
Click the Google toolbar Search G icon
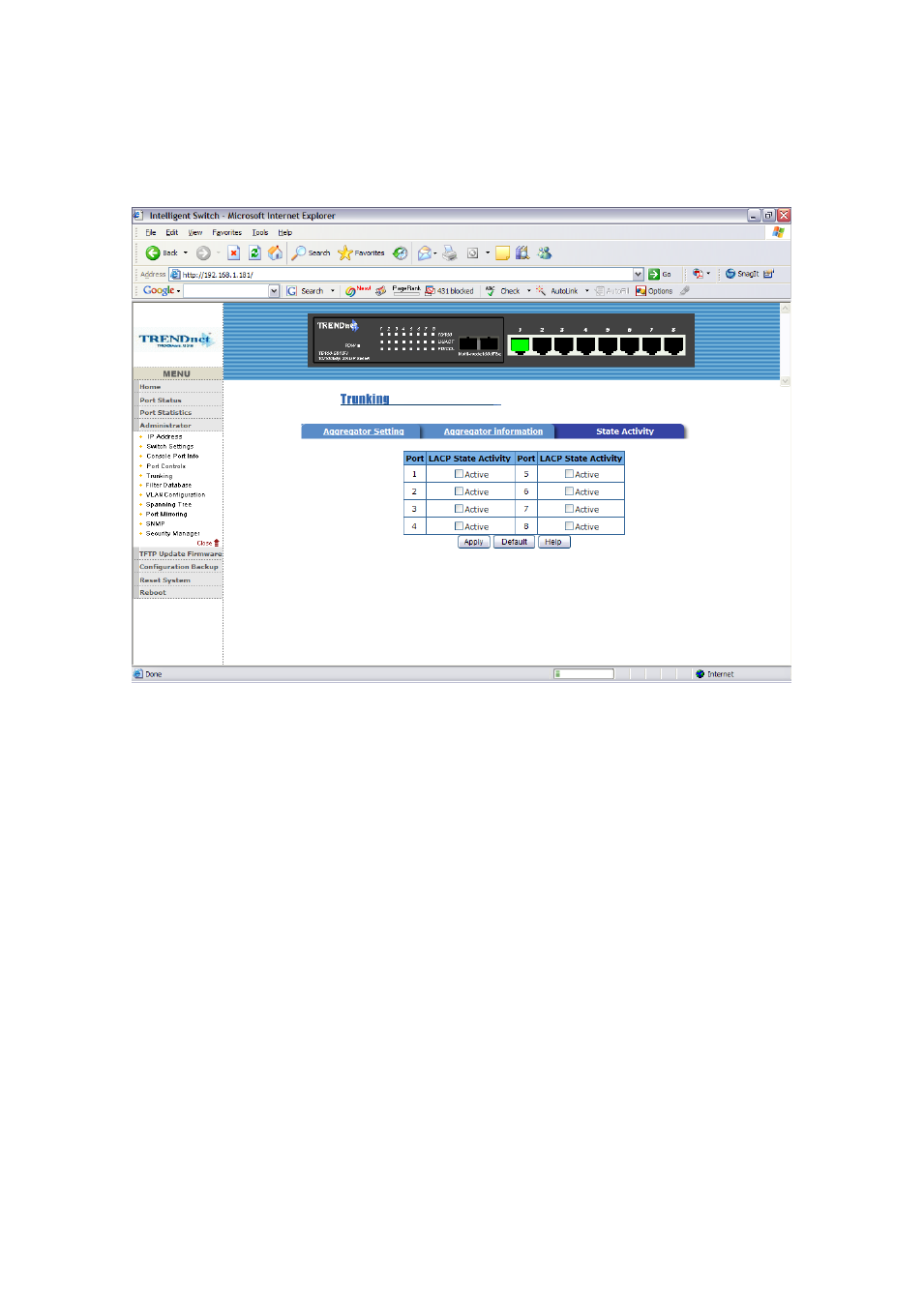(x=291, y=291)
